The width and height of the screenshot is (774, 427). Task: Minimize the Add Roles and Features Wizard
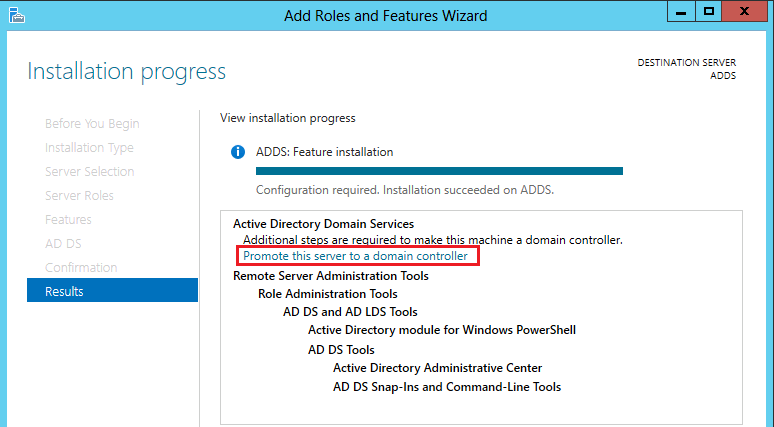(x=681, y=11)
